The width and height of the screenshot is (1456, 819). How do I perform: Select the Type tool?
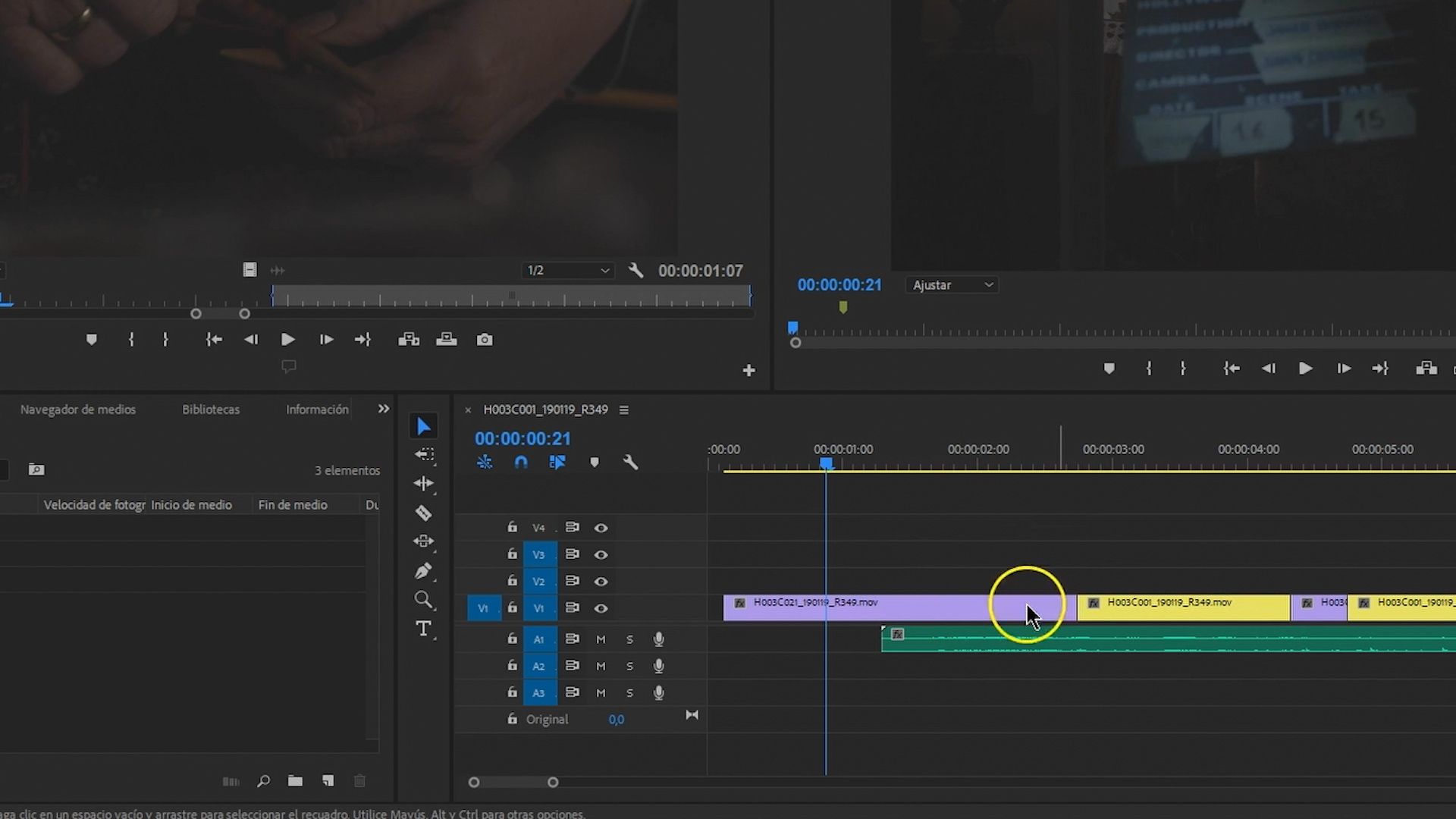pos(424,629)
